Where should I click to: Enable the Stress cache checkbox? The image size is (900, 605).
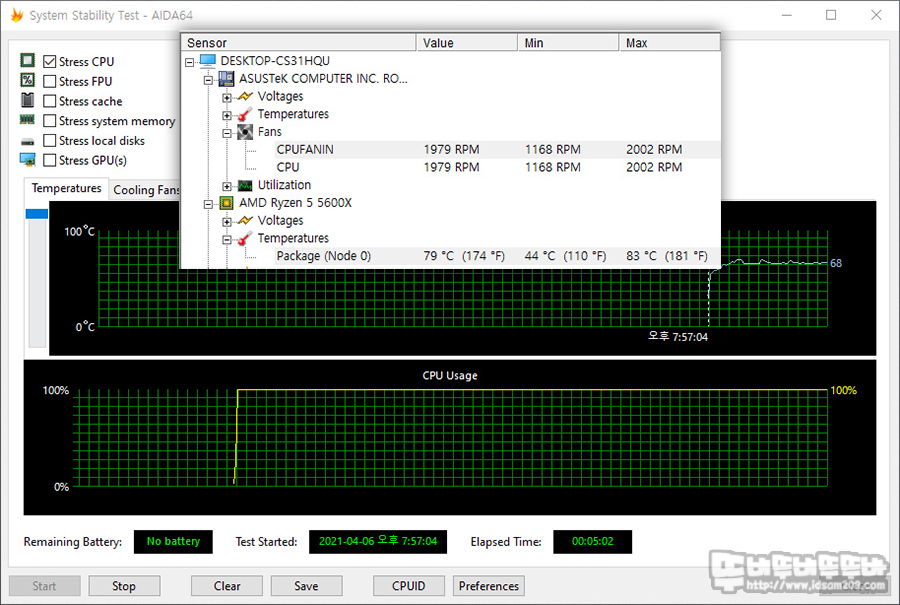point(50,101)
